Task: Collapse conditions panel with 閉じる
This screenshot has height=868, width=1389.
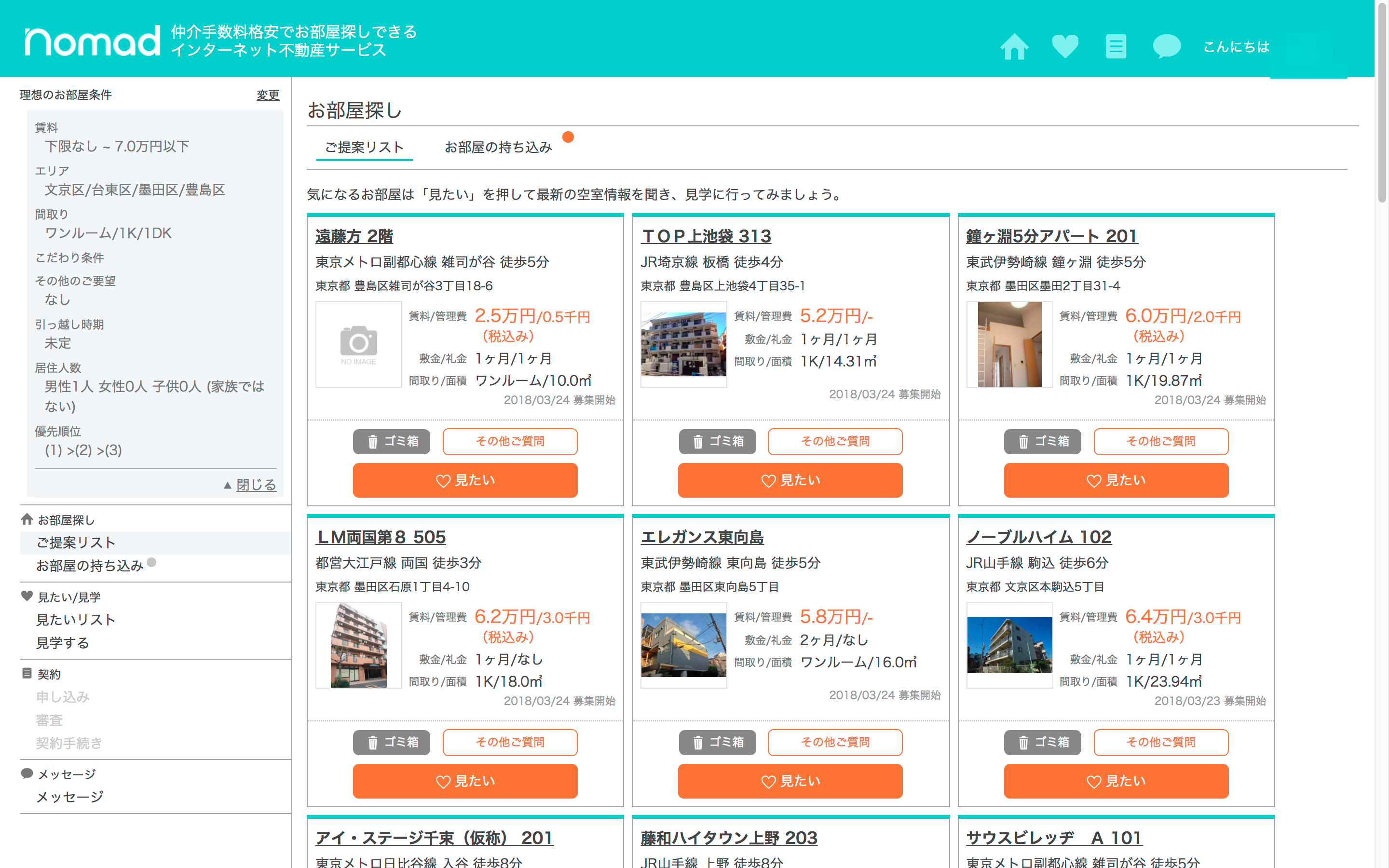Action: 256,485
